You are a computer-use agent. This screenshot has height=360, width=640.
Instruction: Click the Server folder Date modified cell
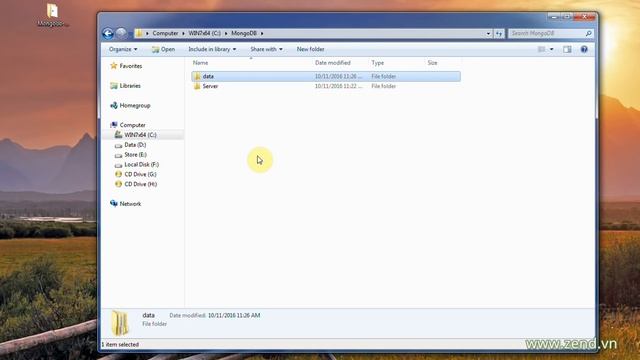coord(338,86)
